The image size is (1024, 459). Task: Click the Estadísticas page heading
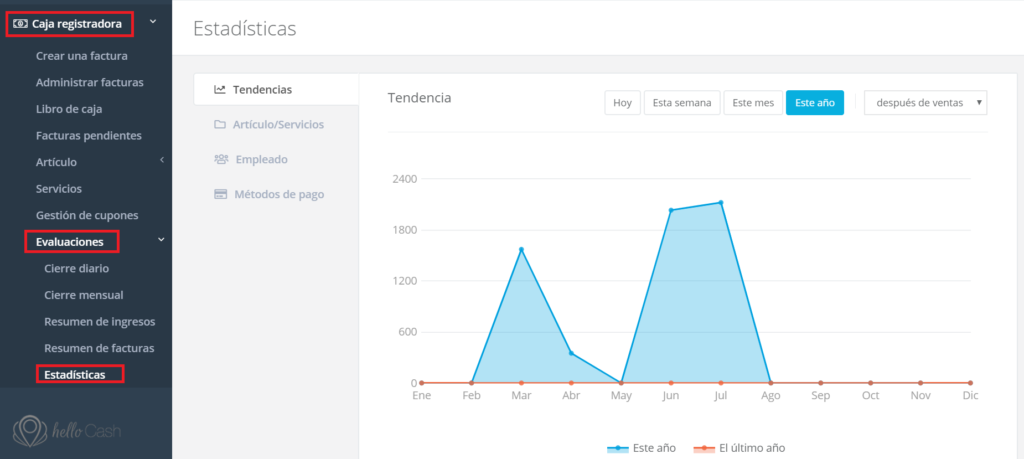(x=244, y=29)
